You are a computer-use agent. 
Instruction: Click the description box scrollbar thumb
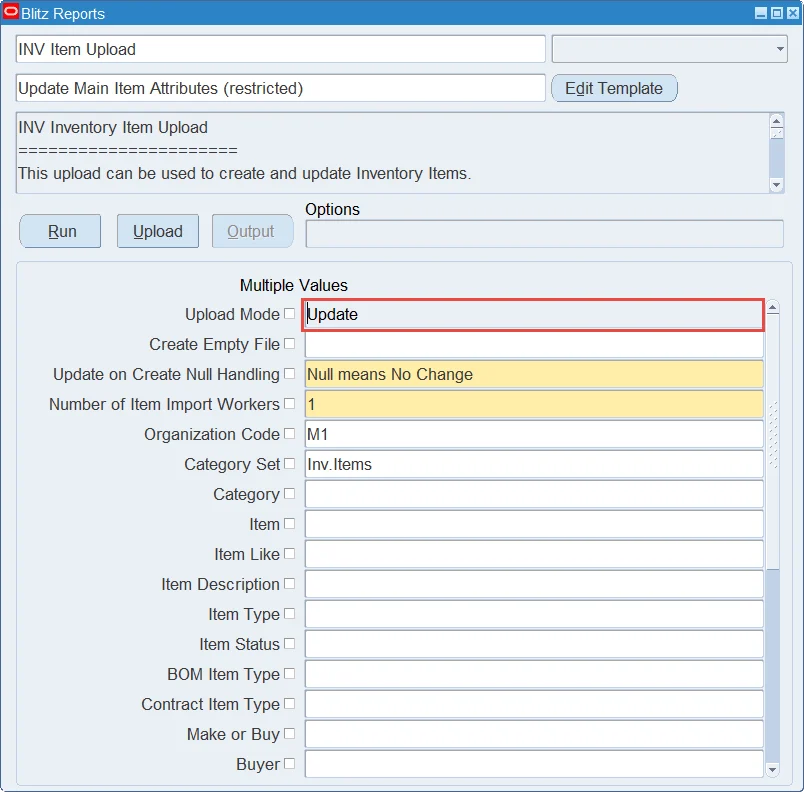coord(777,133)
